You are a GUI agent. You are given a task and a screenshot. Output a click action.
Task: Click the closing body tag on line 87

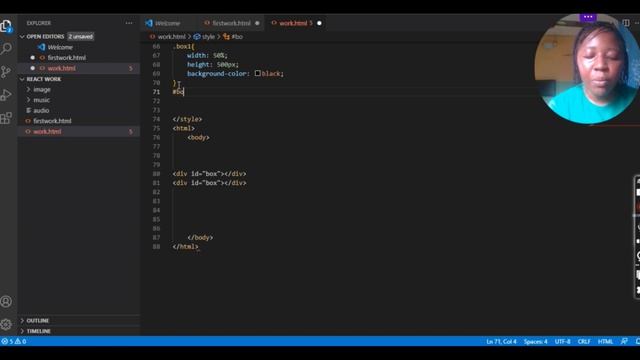[200, 238]
